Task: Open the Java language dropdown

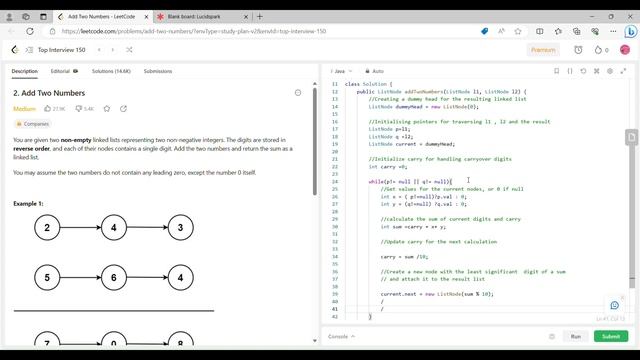Action: coord(342,71)
